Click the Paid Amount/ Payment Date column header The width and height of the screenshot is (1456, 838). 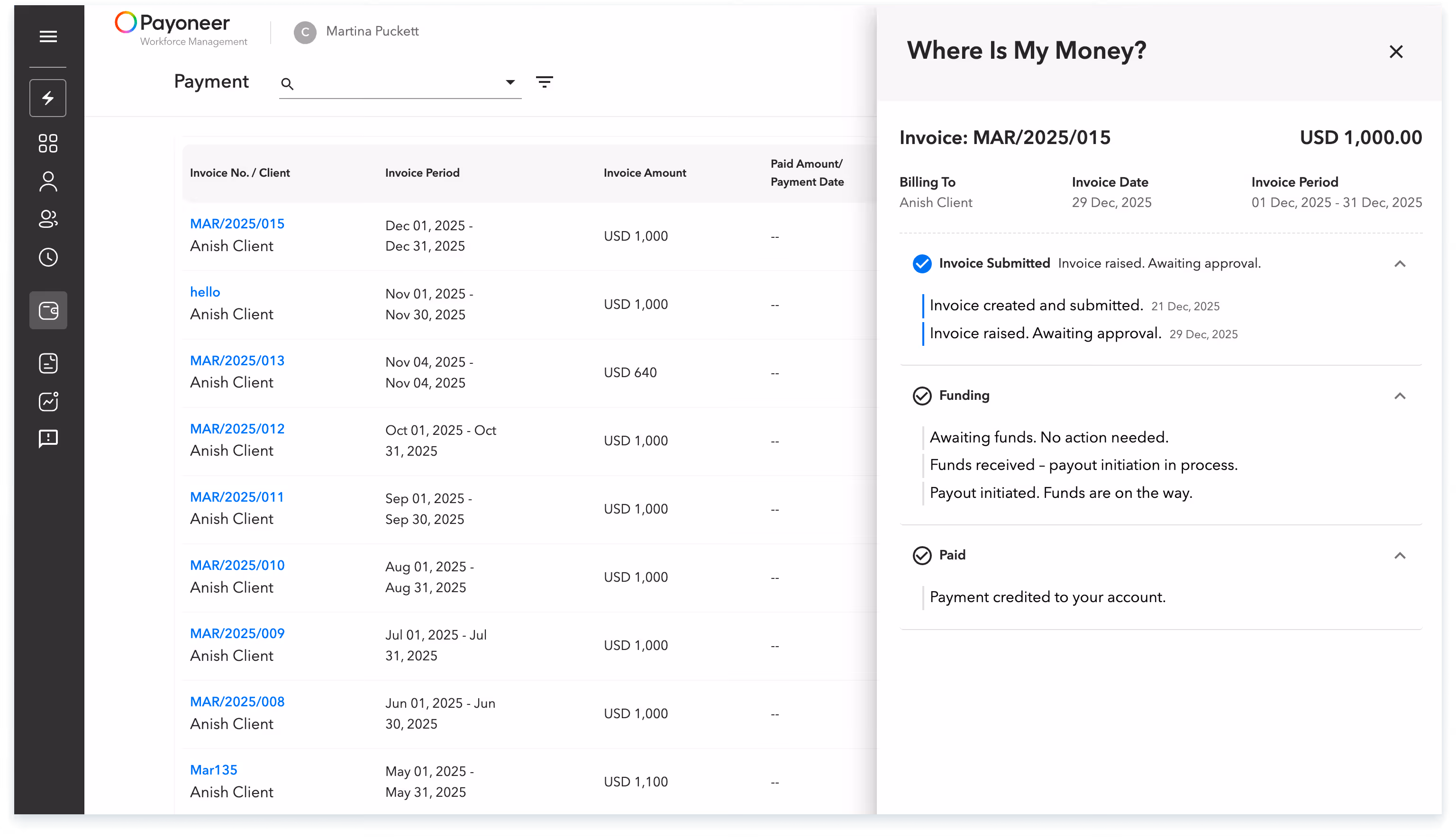[807, 172]
